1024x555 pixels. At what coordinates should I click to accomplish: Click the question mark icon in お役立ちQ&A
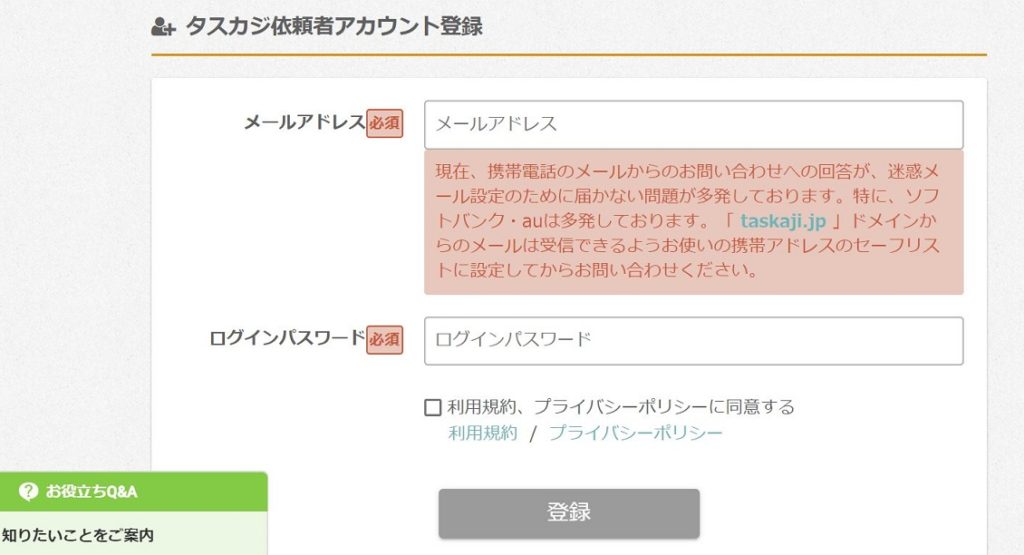28,491
